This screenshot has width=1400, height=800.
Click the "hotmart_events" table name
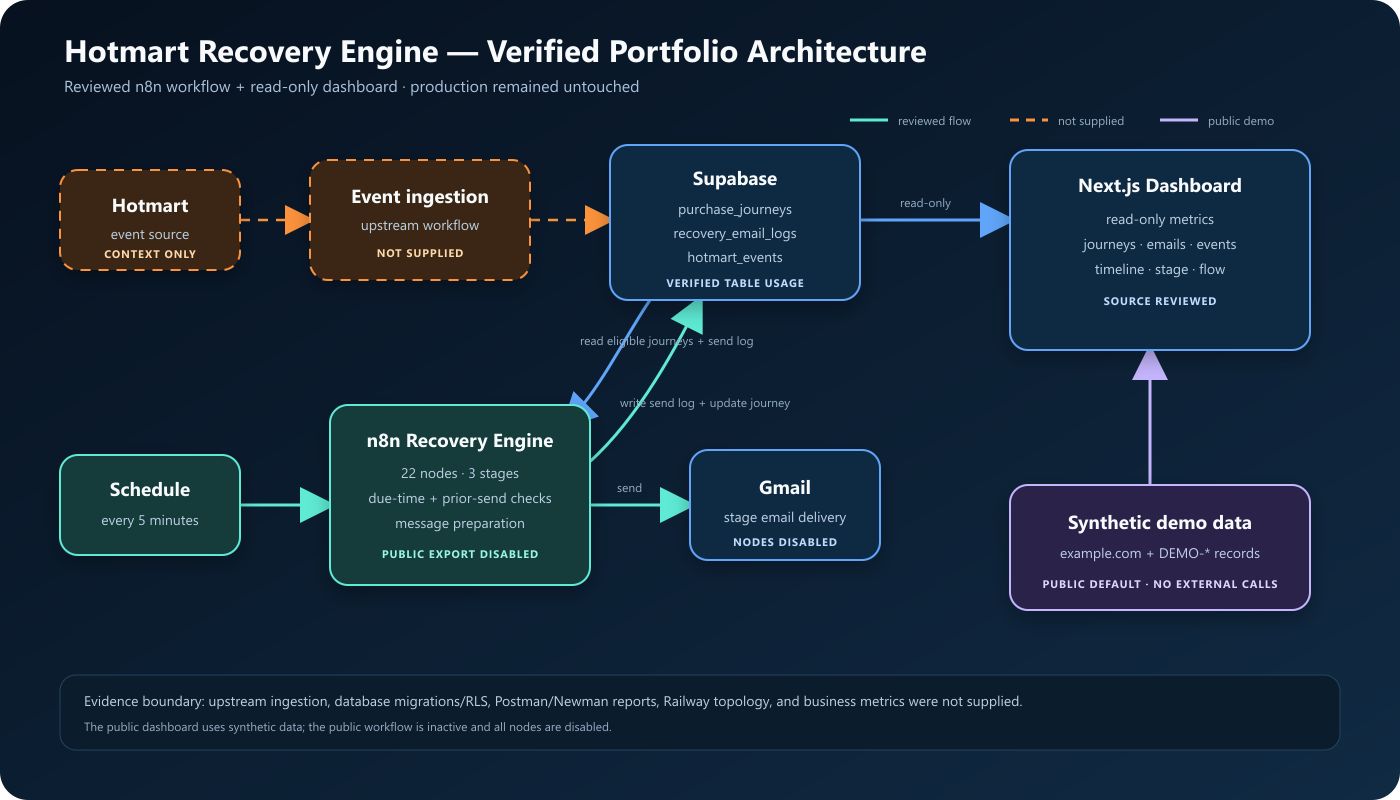pos(735,258)
